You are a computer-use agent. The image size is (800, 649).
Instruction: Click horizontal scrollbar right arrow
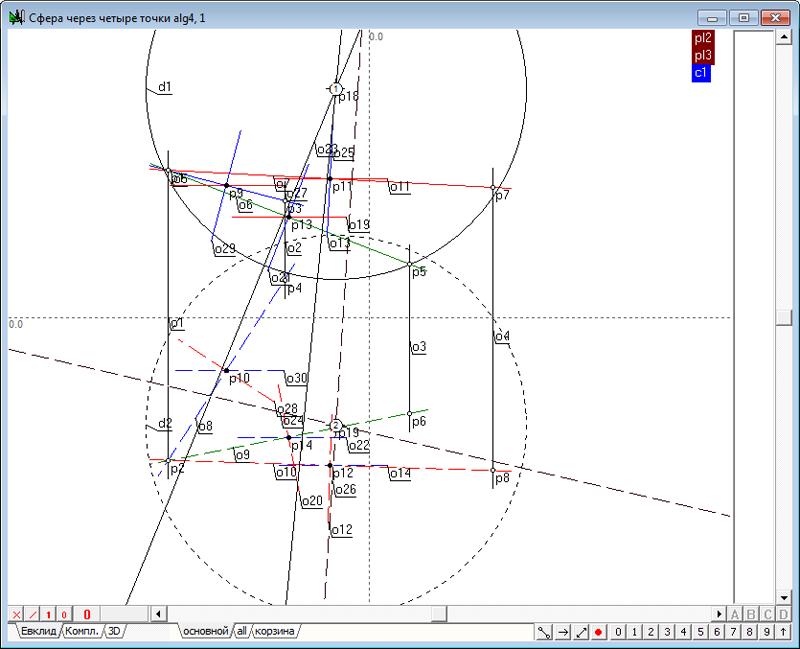719,614
